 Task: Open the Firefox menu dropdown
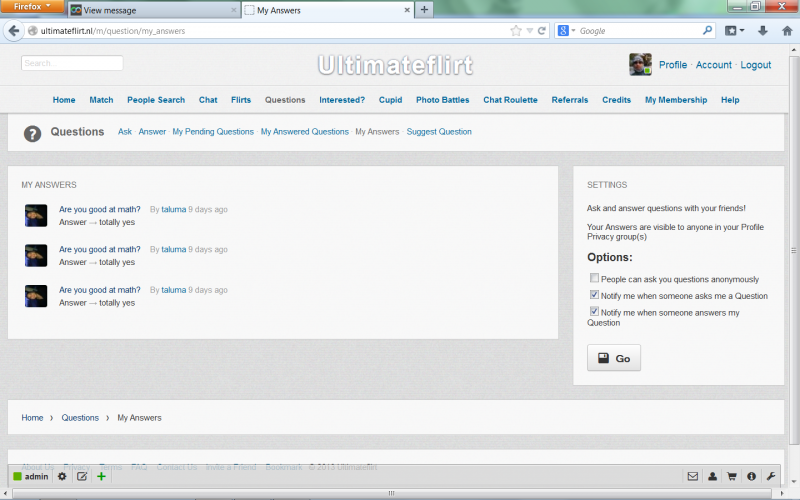point(32,7)
